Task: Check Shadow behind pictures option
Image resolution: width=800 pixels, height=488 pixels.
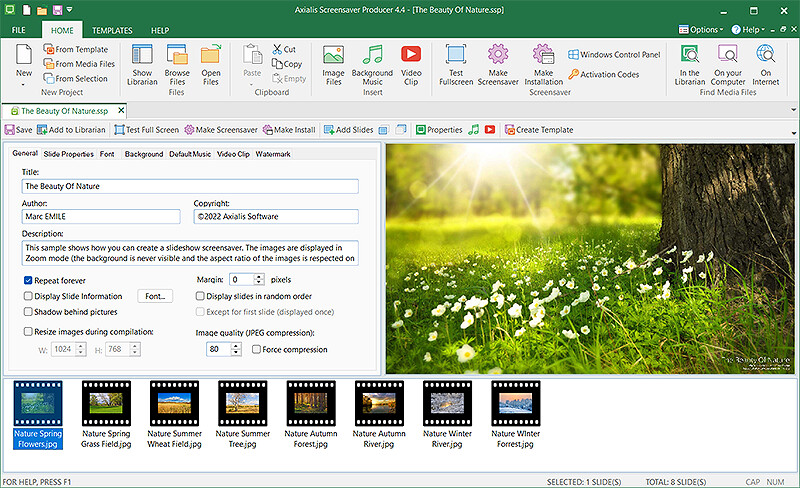Action: (x=28, y=311)
